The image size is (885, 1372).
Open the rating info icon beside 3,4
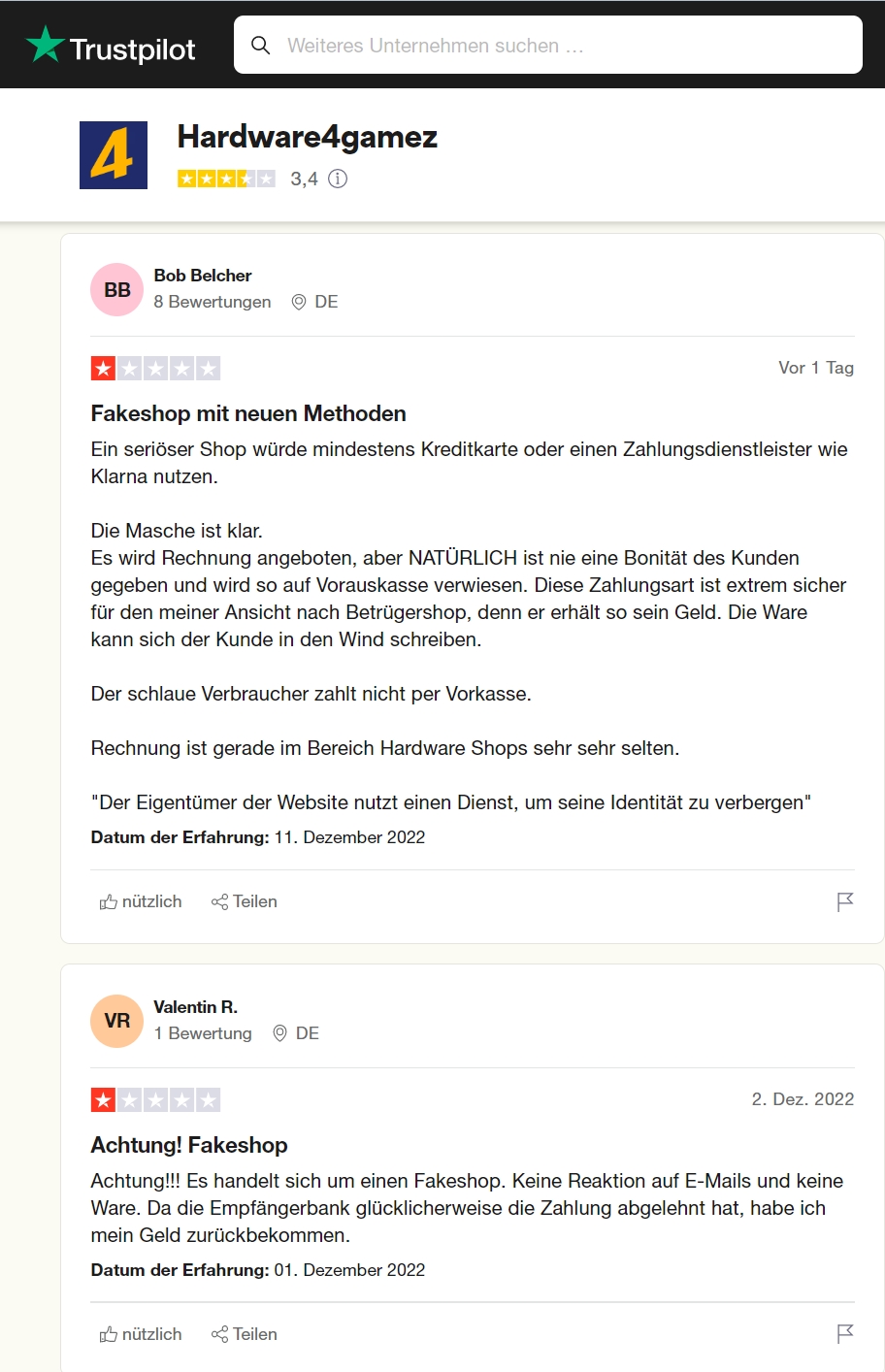[x=338, y=179]
